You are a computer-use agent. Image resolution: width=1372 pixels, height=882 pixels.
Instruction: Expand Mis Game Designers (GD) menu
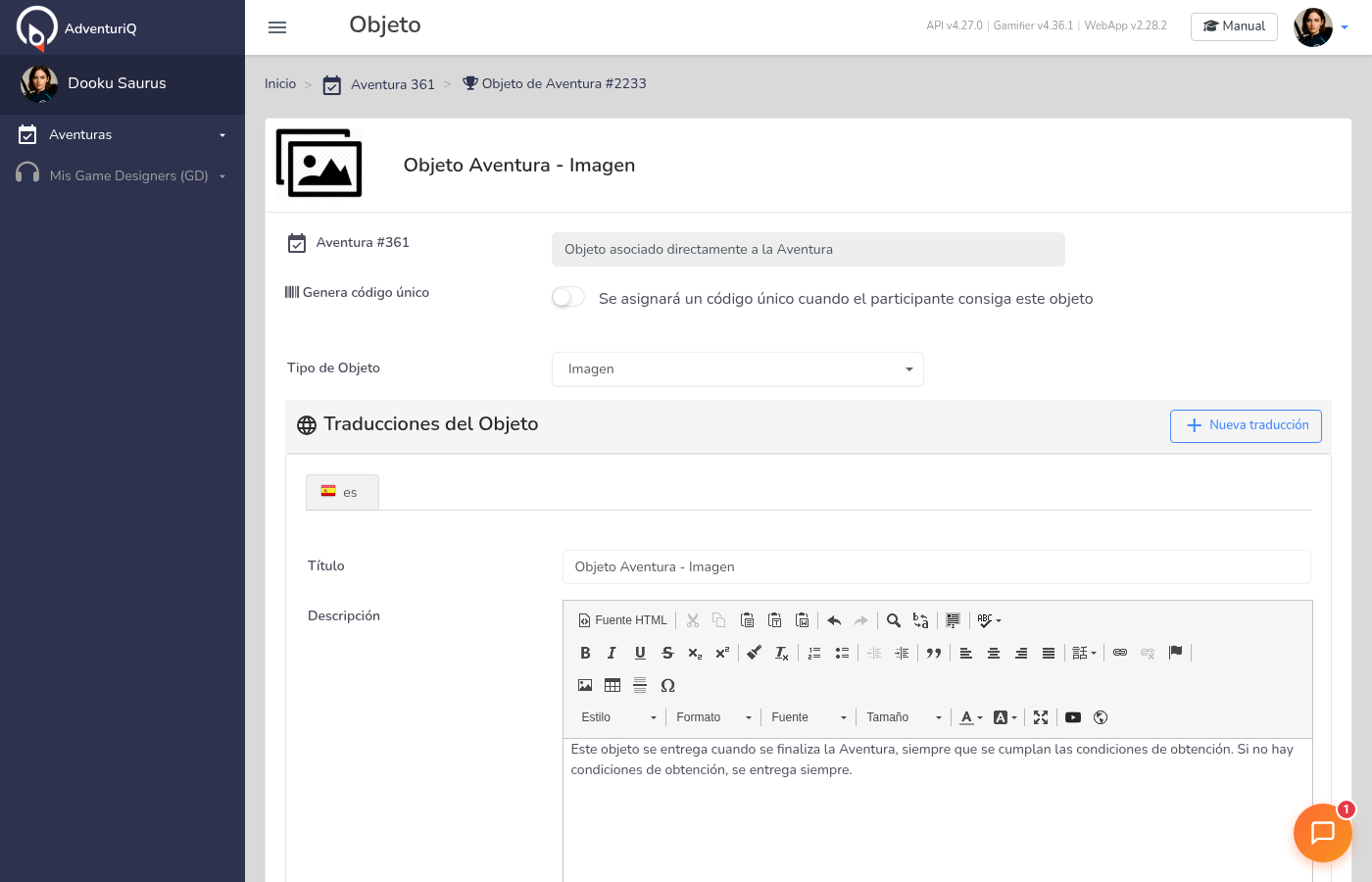click(x=122, y=175)
